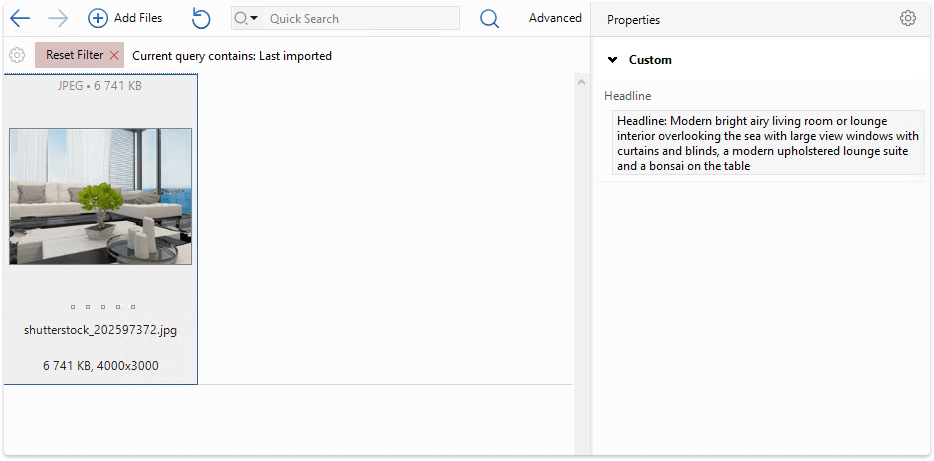
Task: Click the red X on Reset Filter
Action: click(x=114, y=55)
